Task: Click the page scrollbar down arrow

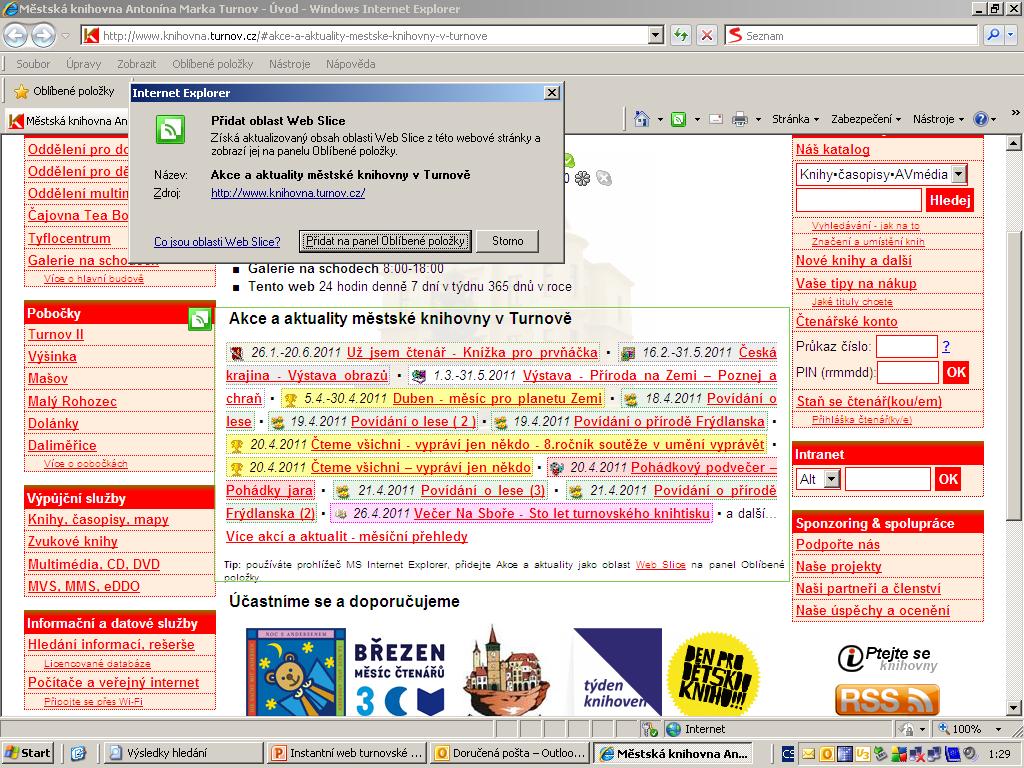Action: (x=1014, y=709)
